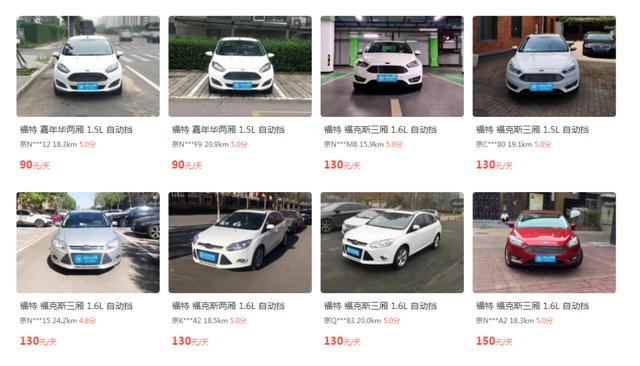Screen dimensions: 640x366
Task: Click 福特 福克斯两厢 1.6L 自动挡 title
Action: point(228,306)
